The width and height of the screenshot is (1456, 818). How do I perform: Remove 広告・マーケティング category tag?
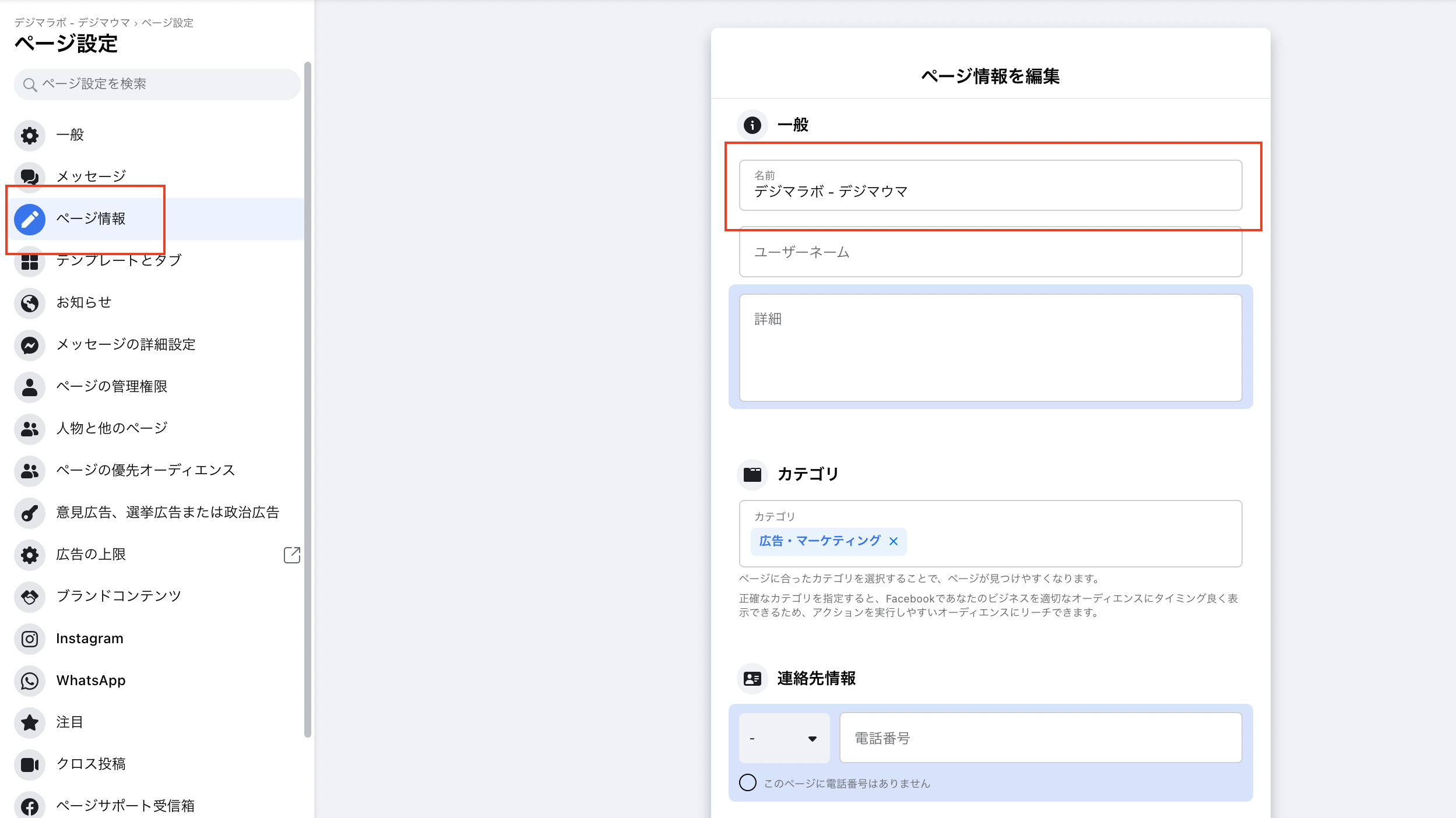tap(894, 541)
